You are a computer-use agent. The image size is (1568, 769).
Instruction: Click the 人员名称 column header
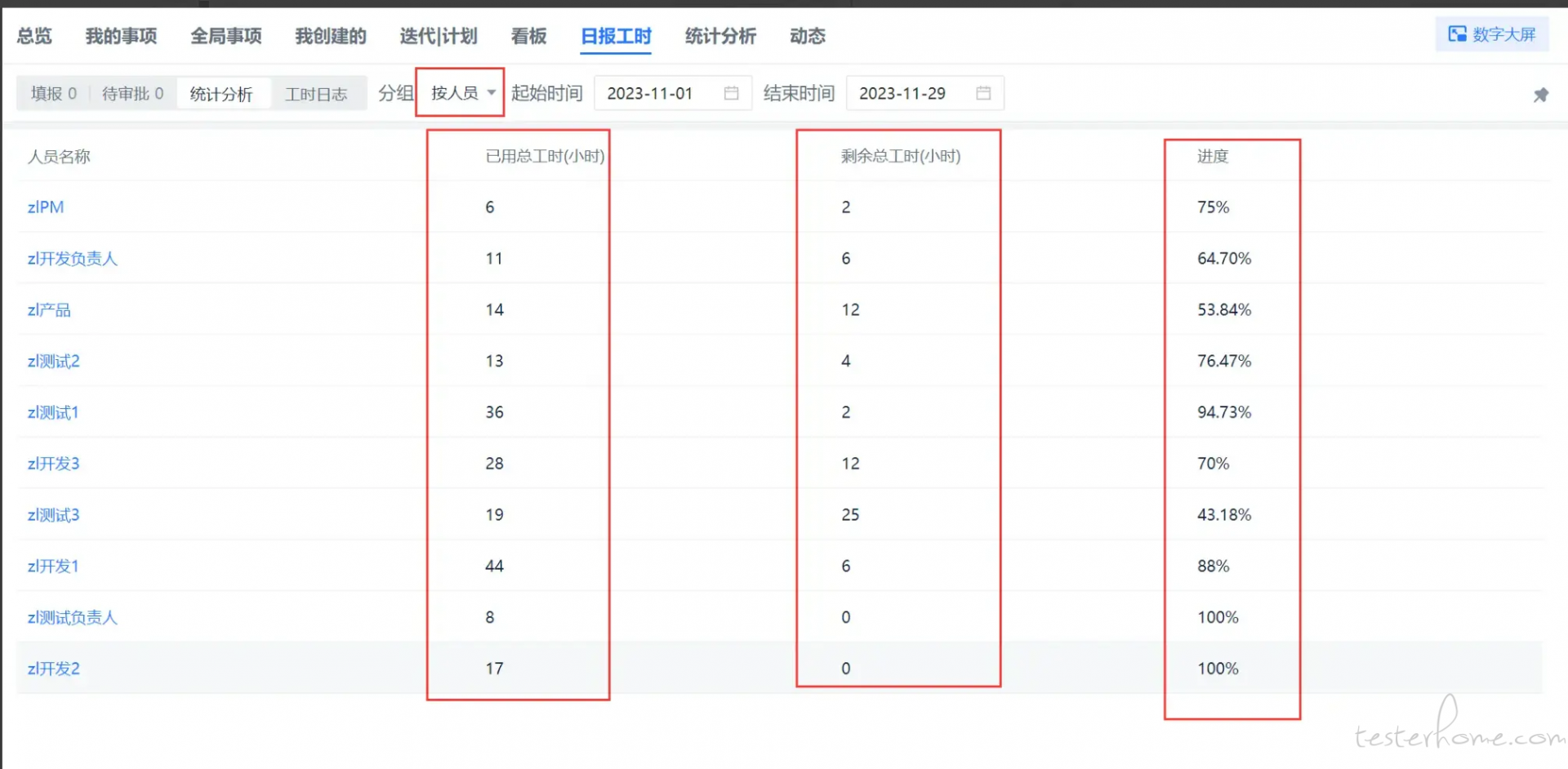coord(59,156)
